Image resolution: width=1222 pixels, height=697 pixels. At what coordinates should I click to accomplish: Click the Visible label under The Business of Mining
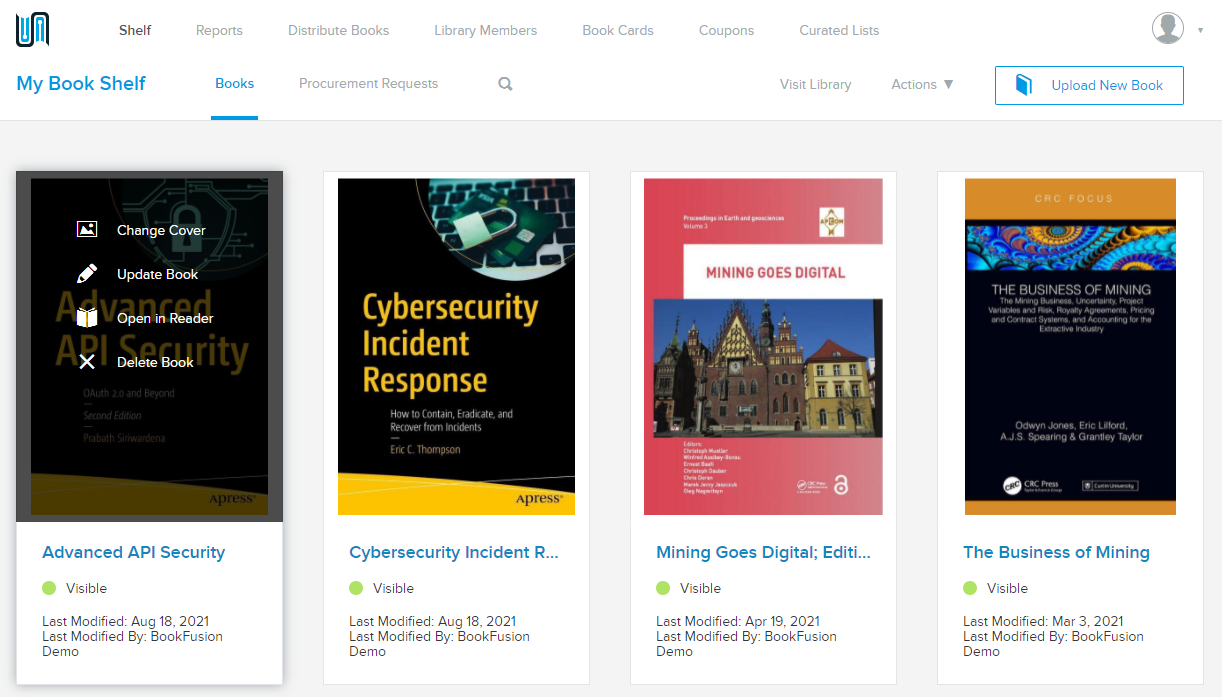1007,588
